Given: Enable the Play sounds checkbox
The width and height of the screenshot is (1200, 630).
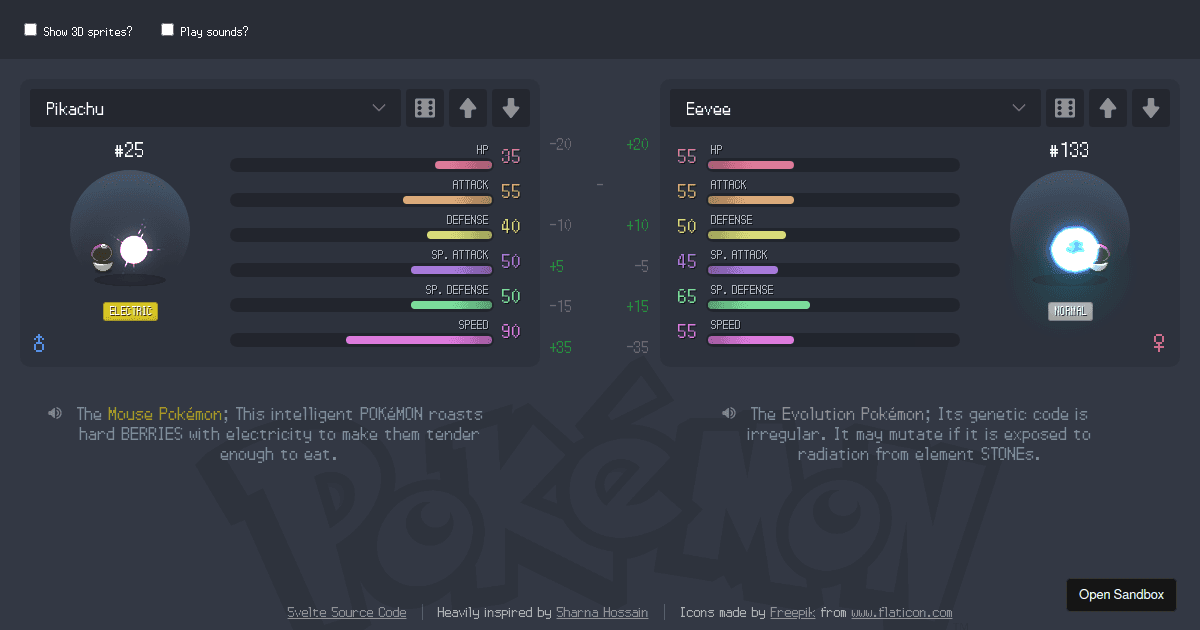Looking at the screenshot, I should tap(167, 29).
